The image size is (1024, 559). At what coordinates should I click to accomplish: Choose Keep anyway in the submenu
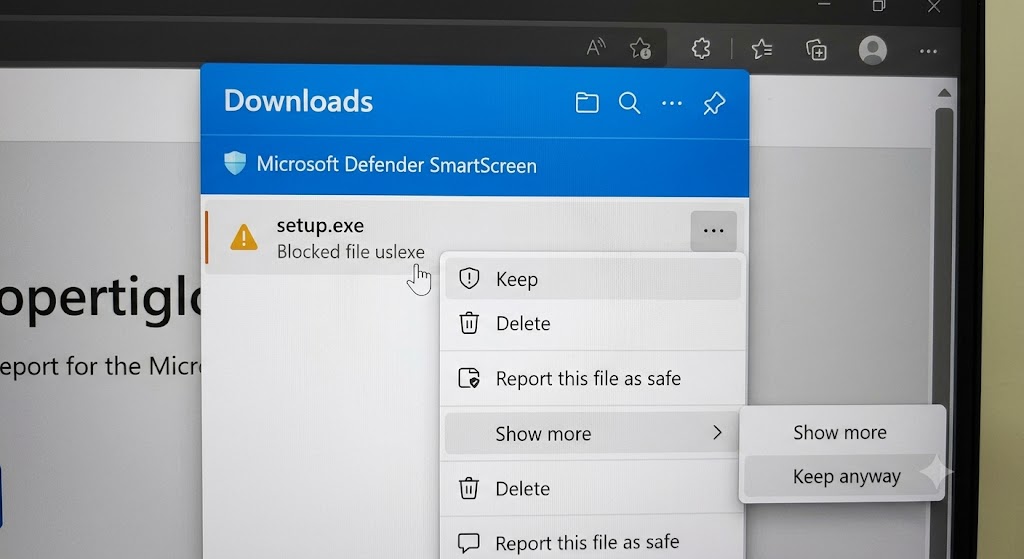842,476
